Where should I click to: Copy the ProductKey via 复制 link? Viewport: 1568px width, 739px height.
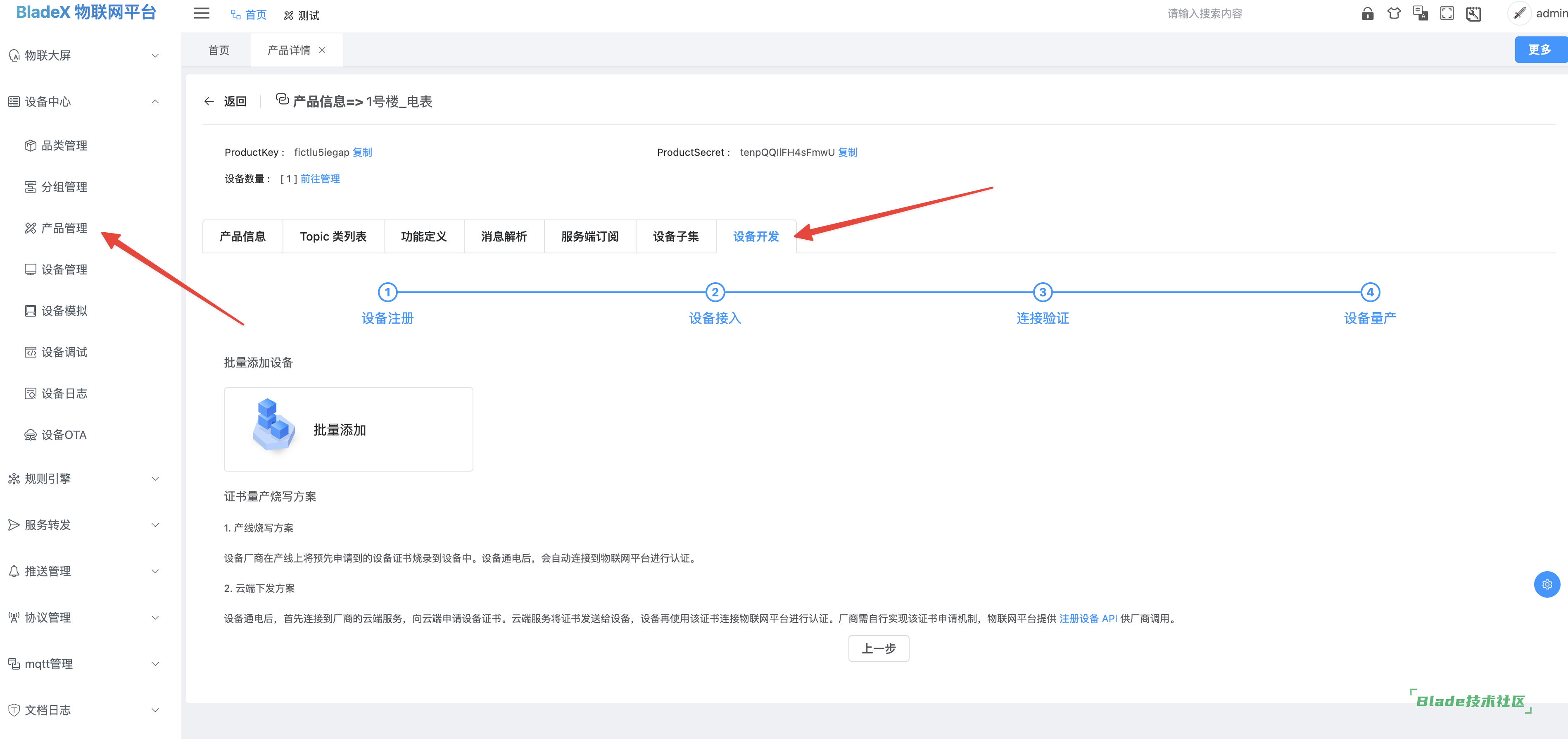(x=362, y=153)
